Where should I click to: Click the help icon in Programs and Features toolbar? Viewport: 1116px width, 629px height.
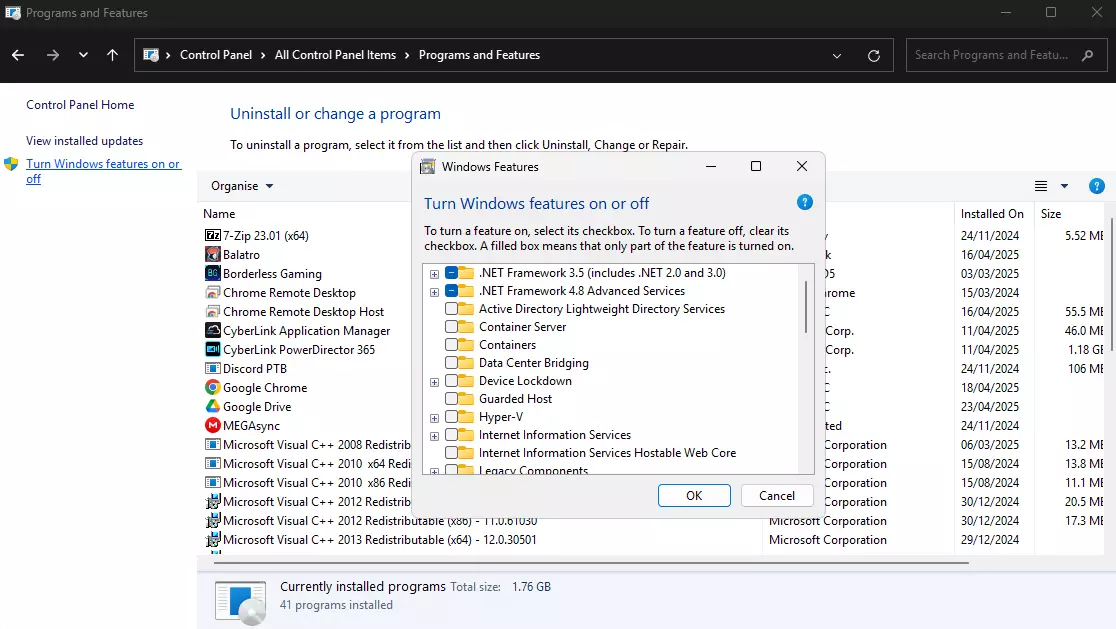1096,186
